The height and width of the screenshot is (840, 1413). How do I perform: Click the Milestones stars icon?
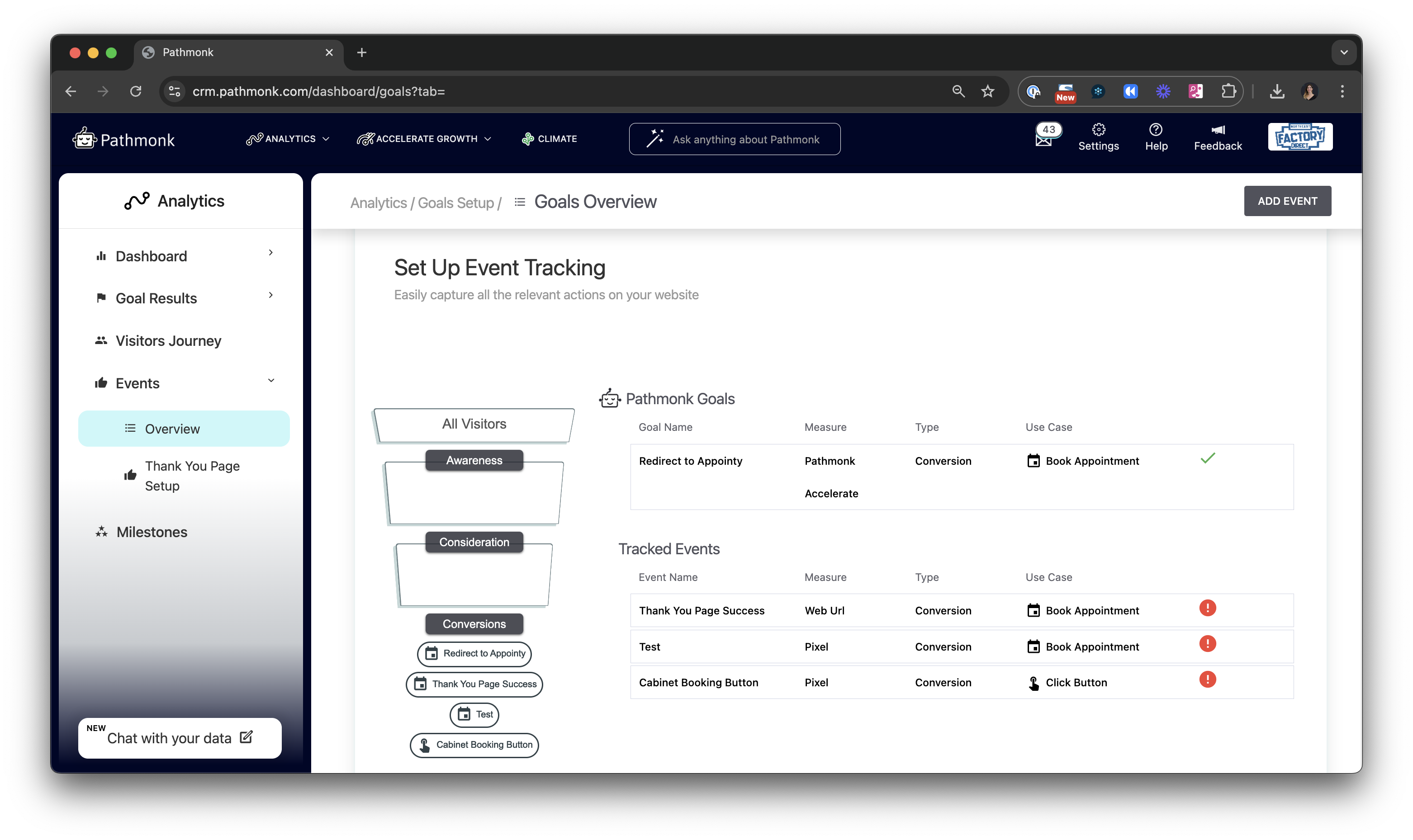pos(101,532)
